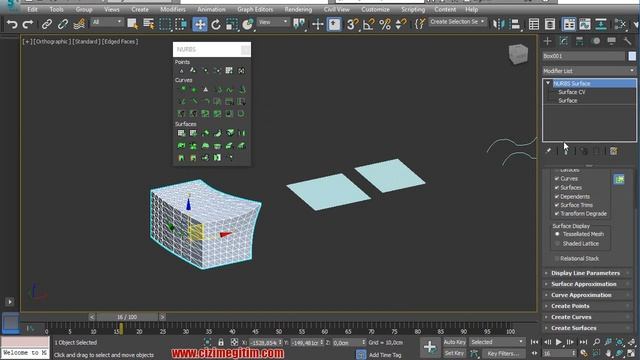
Task: Expand the Curve Approximation rollout
Action: tap(588, 295)
